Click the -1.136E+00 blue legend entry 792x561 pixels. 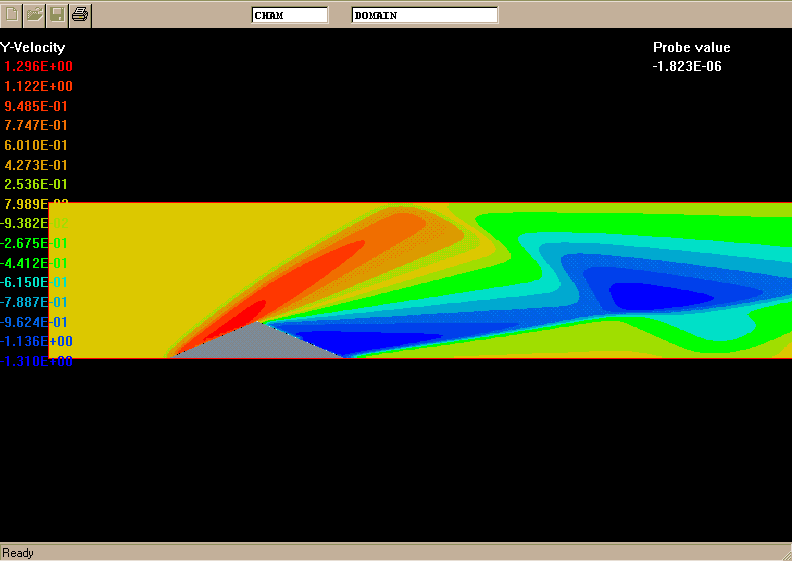(x=36, y=342)
